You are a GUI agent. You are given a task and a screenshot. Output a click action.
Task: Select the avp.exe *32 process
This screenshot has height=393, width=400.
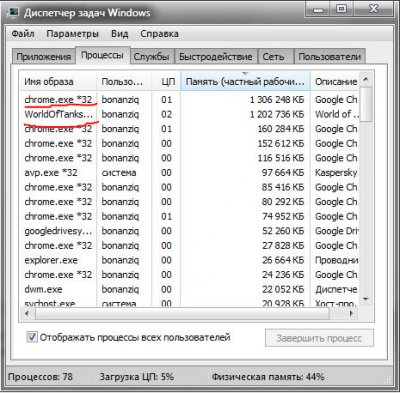pos(189,172)
